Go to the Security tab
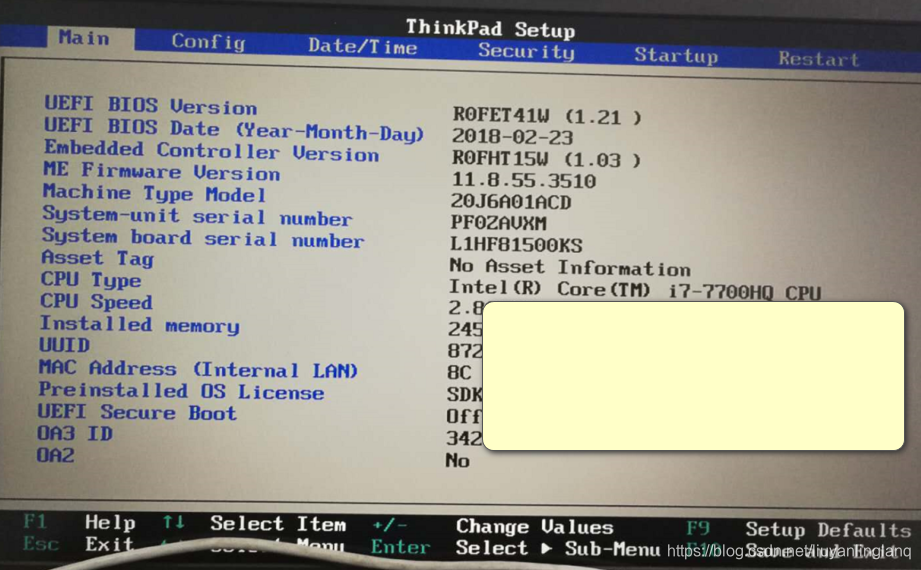 pos(526,51)
